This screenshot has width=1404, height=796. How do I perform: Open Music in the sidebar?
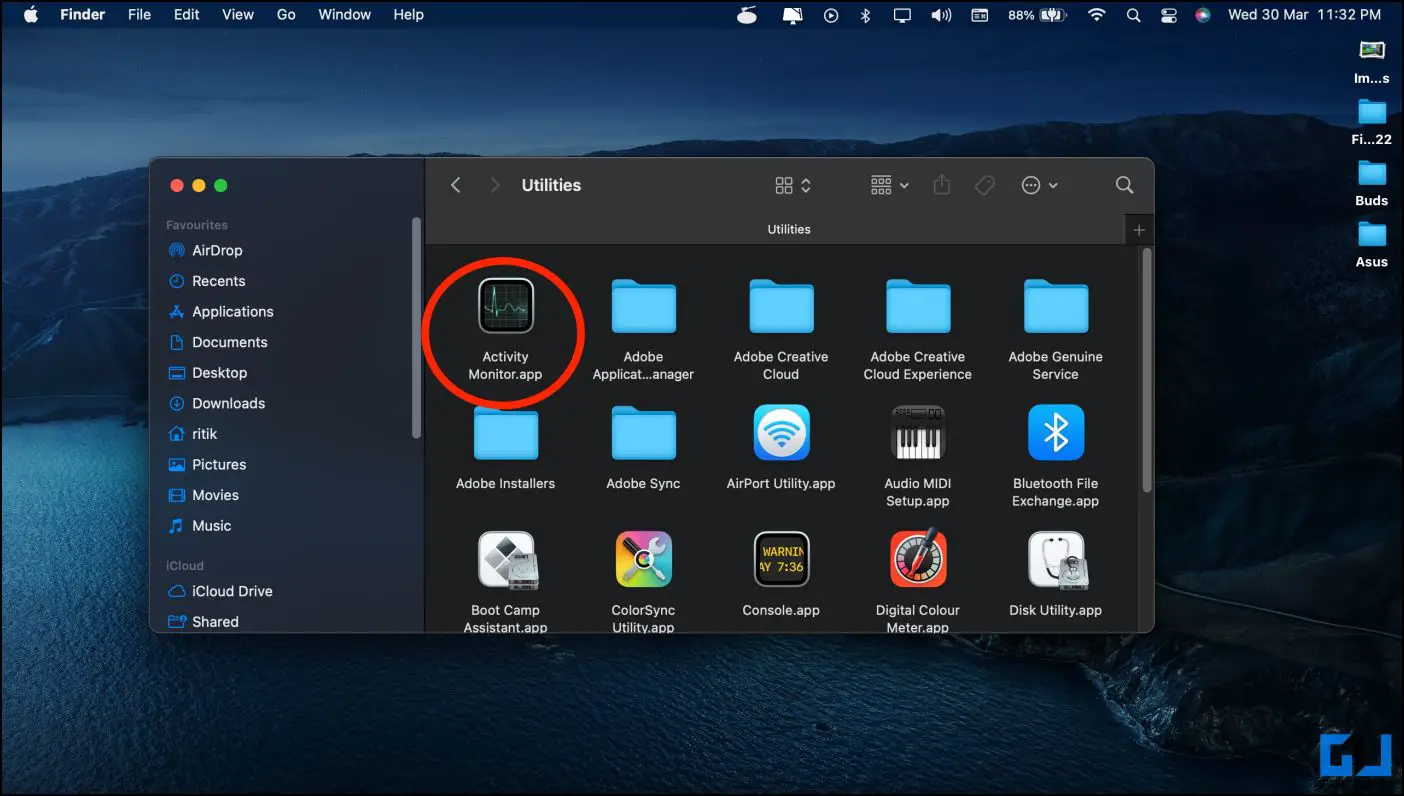click(x=211, y=525)
